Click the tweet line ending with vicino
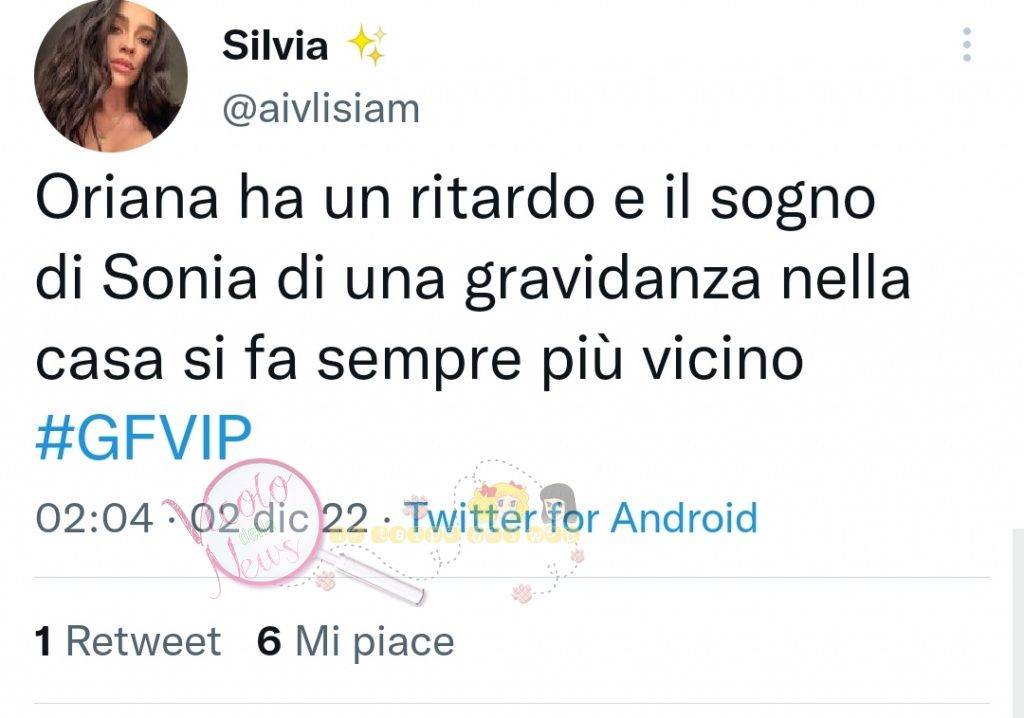1024x718 pixels. click(x=419, y=360)
